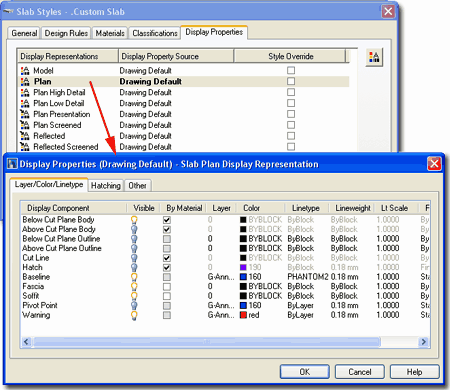The image size is (450, 390).
Task: Uncheck By Material for Cut Line
Action: pyautogui.click(x=167, y=258)
